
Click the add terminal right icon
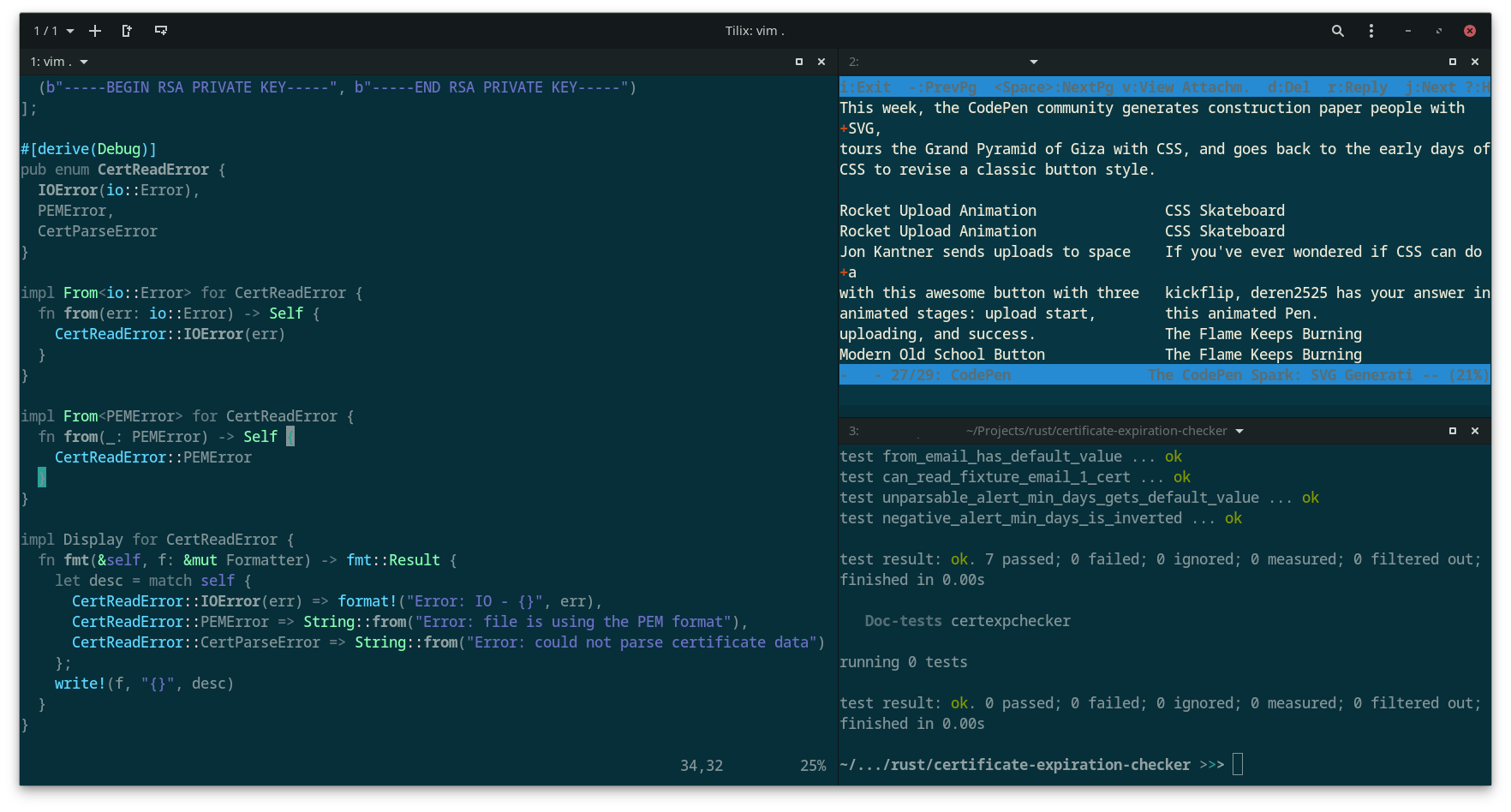(127, 31)
